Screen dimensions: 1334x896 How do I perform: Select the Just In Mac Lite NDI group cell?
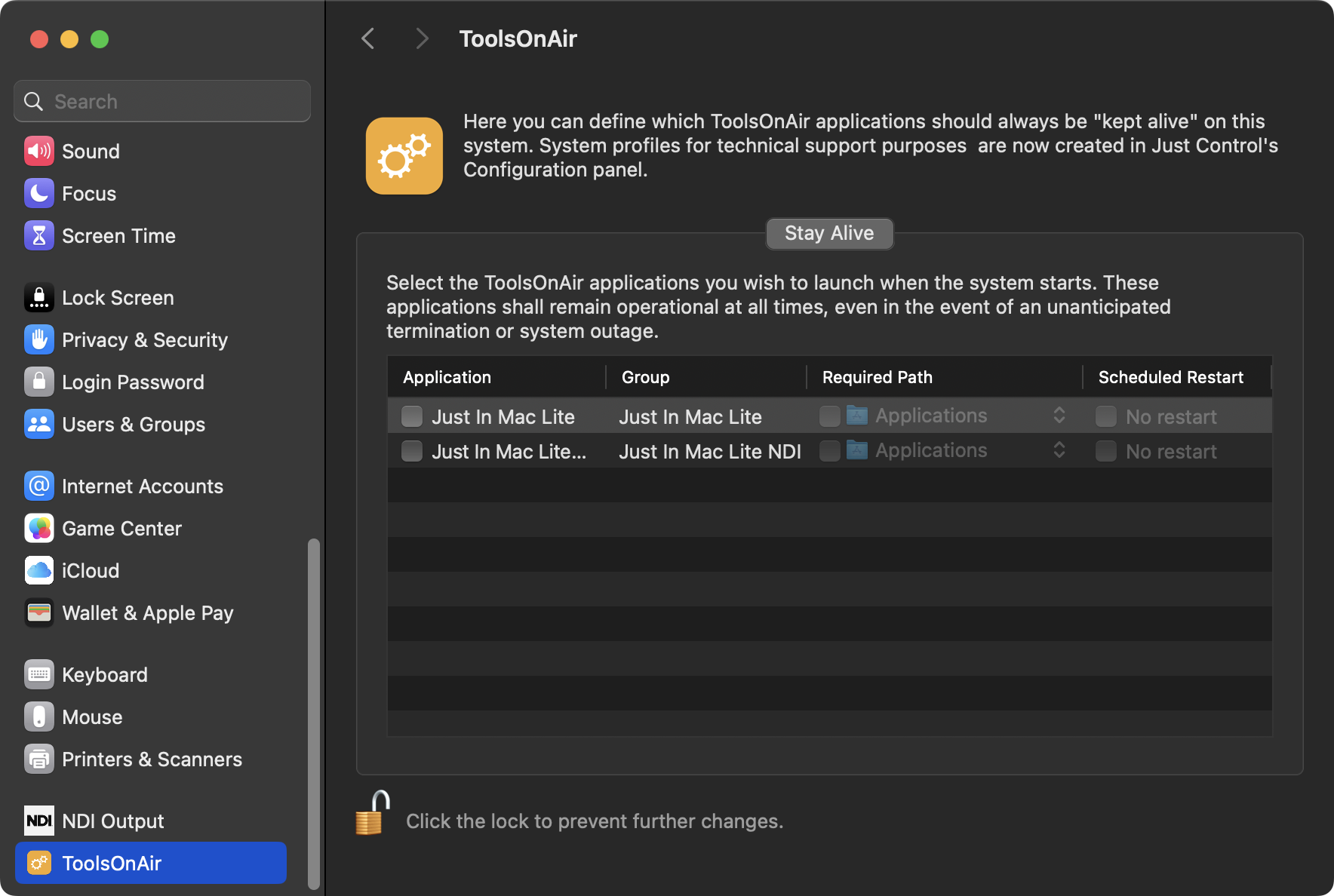(710, 452)
